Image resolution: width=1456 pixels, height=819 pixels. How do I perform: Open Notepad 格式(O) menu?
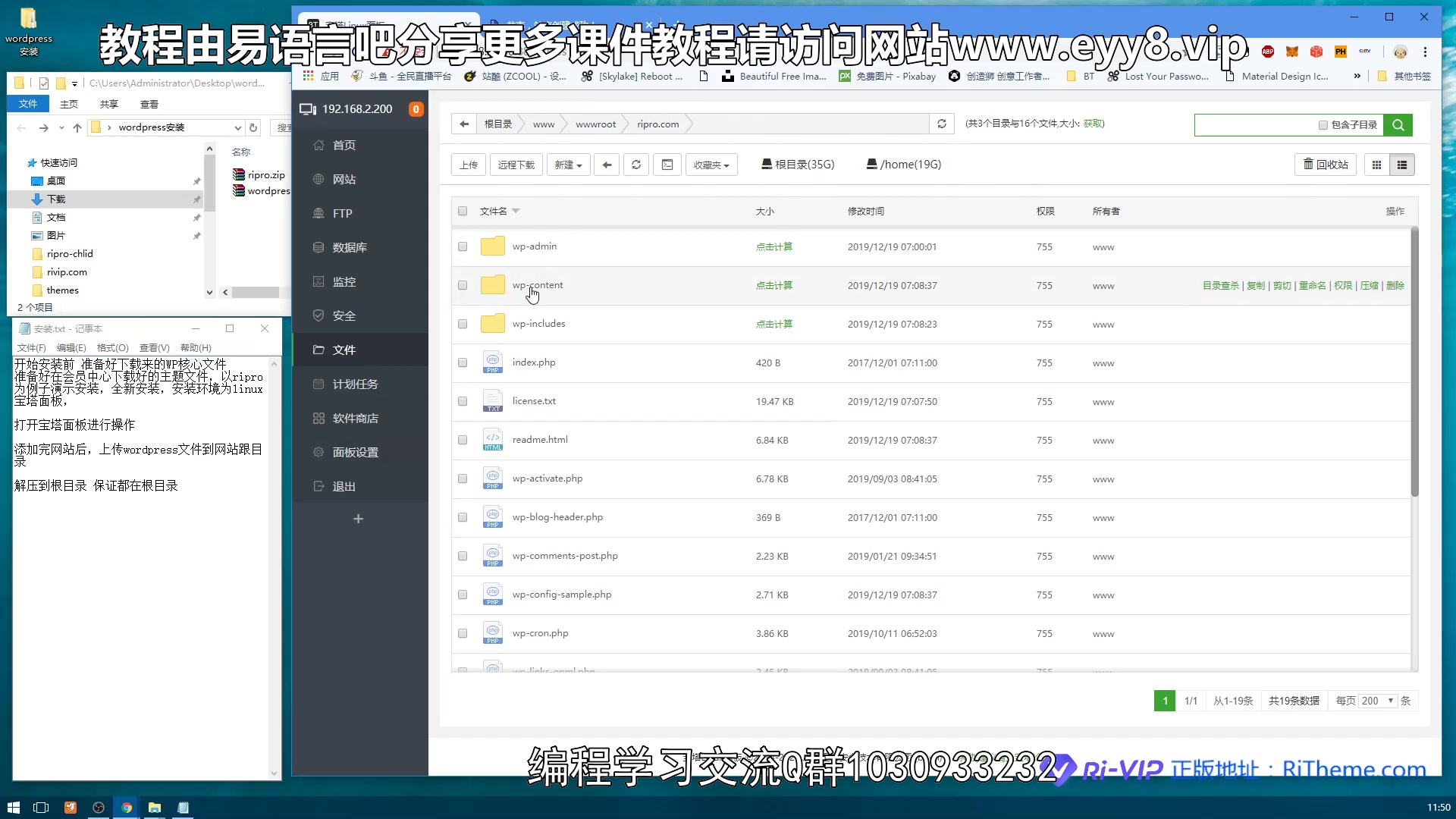pos(112,347)
